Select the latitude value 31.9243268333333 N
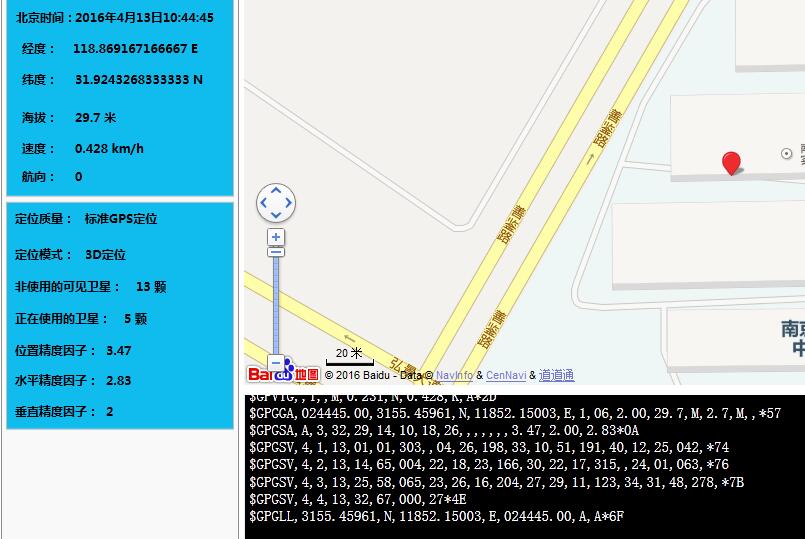Screen dimensions: 805x539 pos(139,80)
